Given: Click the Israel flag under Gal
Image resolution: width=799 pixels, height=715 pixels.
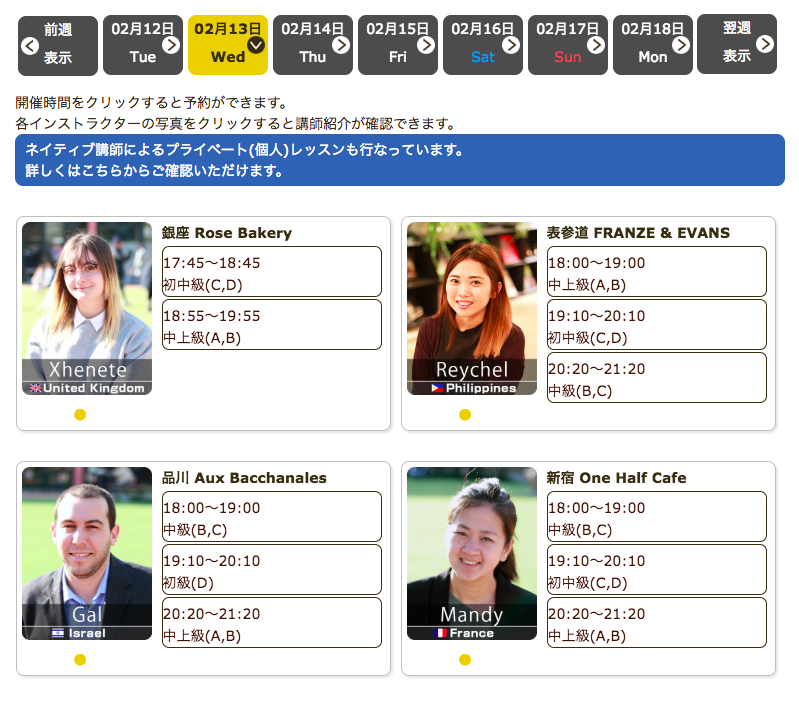Looking at the screenshot, I should pyautogui.click(x=57, y=633).
